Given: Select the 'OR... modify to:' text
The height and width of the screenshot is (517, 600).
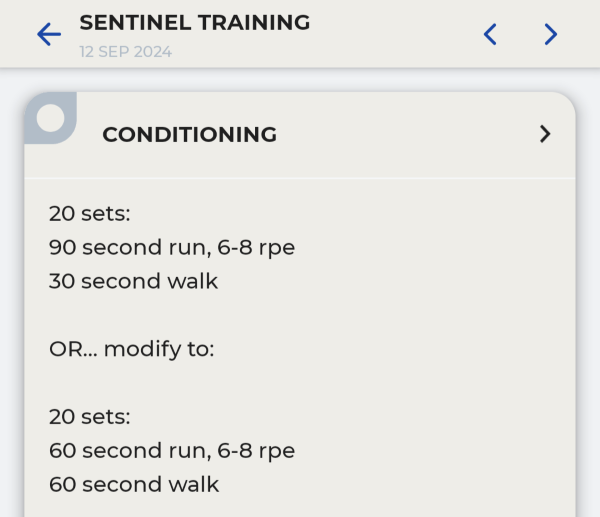Looking at the screenshot, I should point(131,349).
